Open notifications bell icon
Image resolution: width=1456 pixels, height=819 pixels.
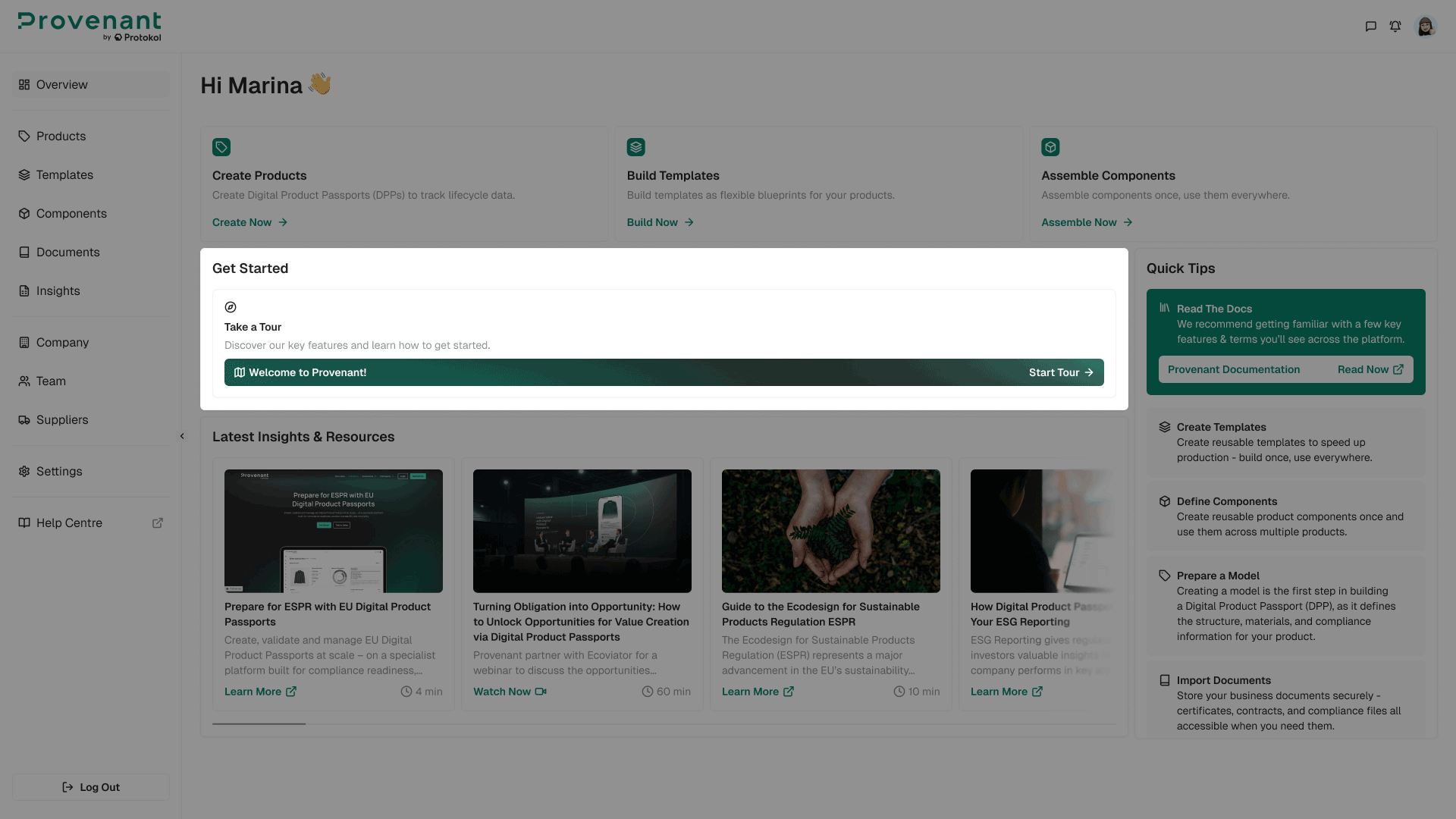coord(1395,27)
